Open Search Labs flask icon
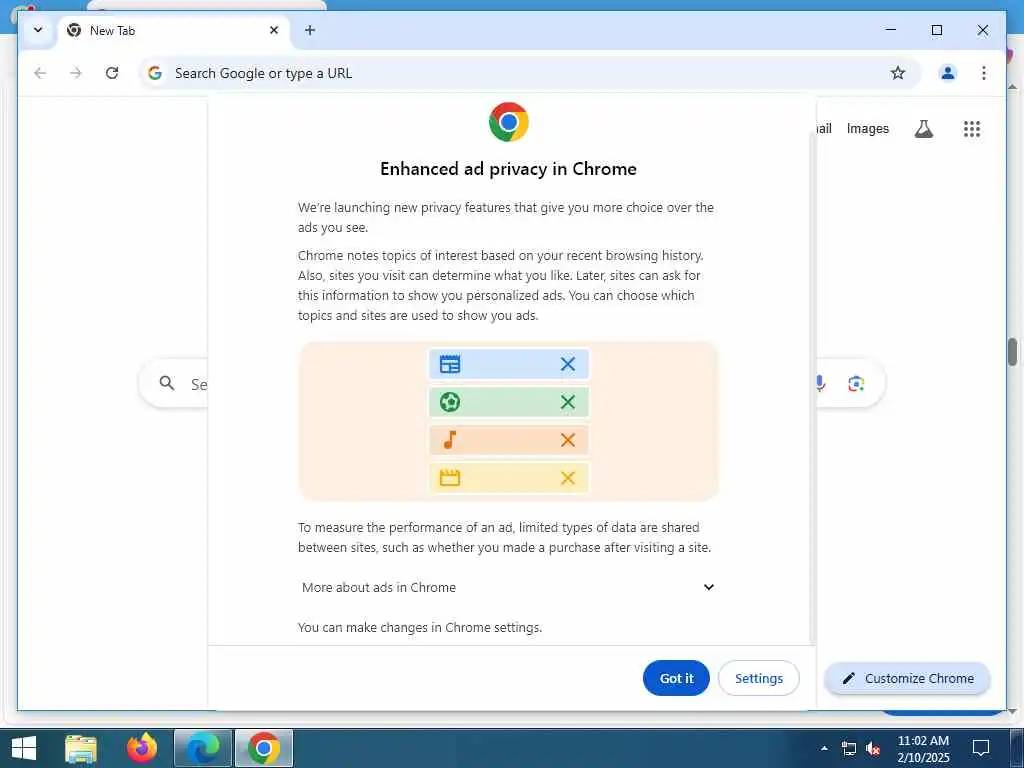The image size is (1024, 768). tap(923, 129)
